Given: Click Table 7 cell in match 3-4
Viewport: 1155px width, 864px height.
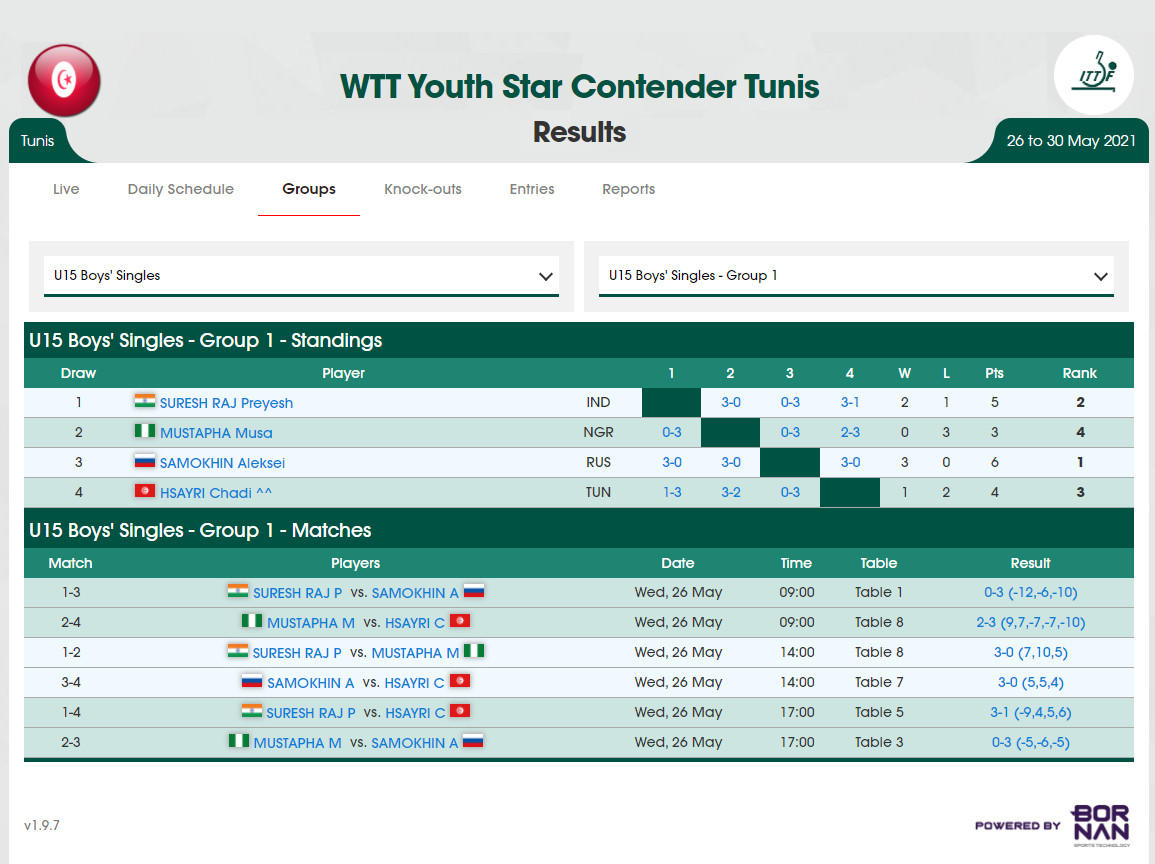Looking at the screenshot, I should tap(879, 682).
